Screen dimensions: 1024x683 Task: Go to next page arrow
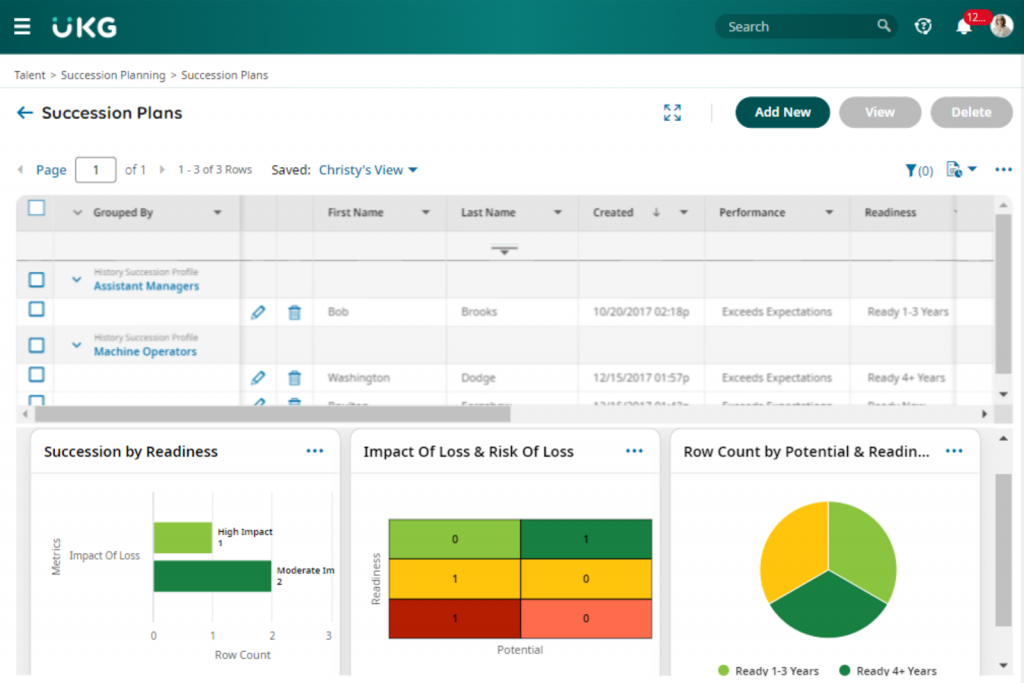click(162, 170)
